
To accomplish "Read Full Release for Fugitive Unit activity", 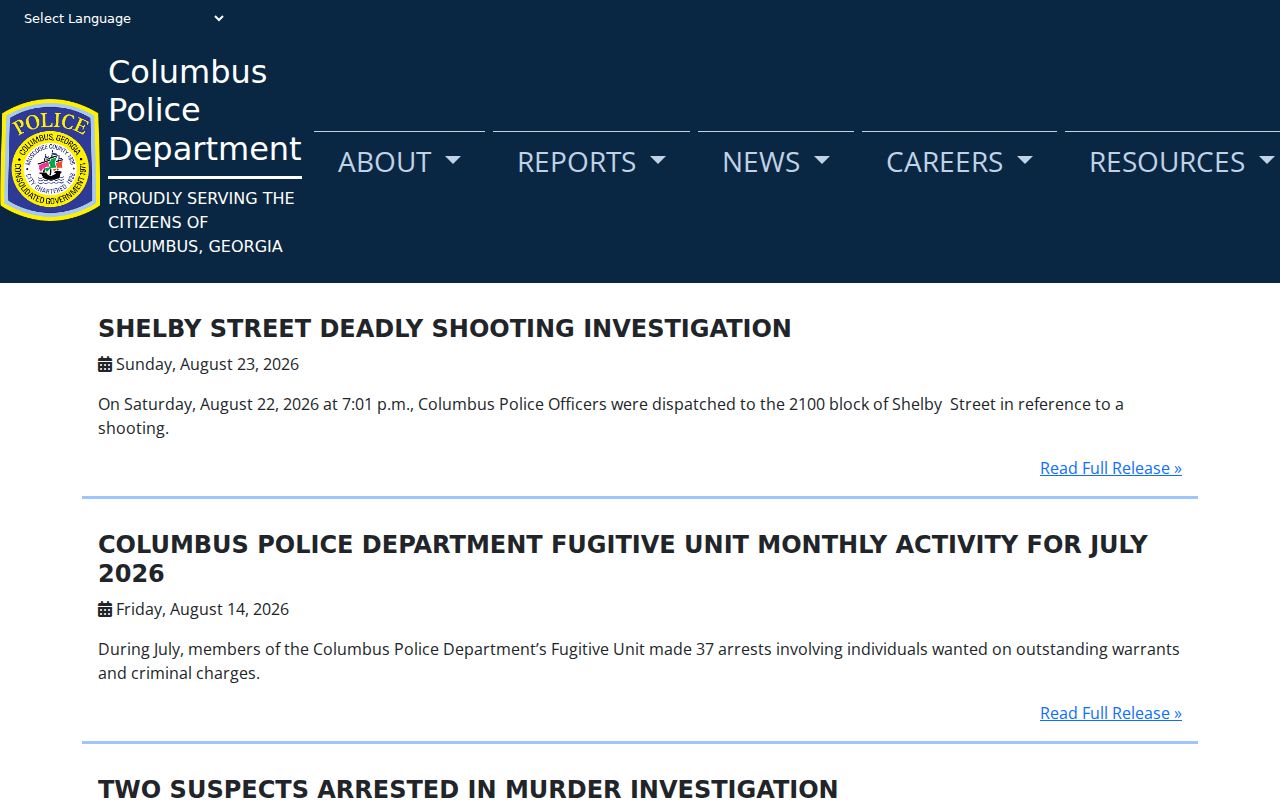I will pyautogui.click(x=1111, y=713).
